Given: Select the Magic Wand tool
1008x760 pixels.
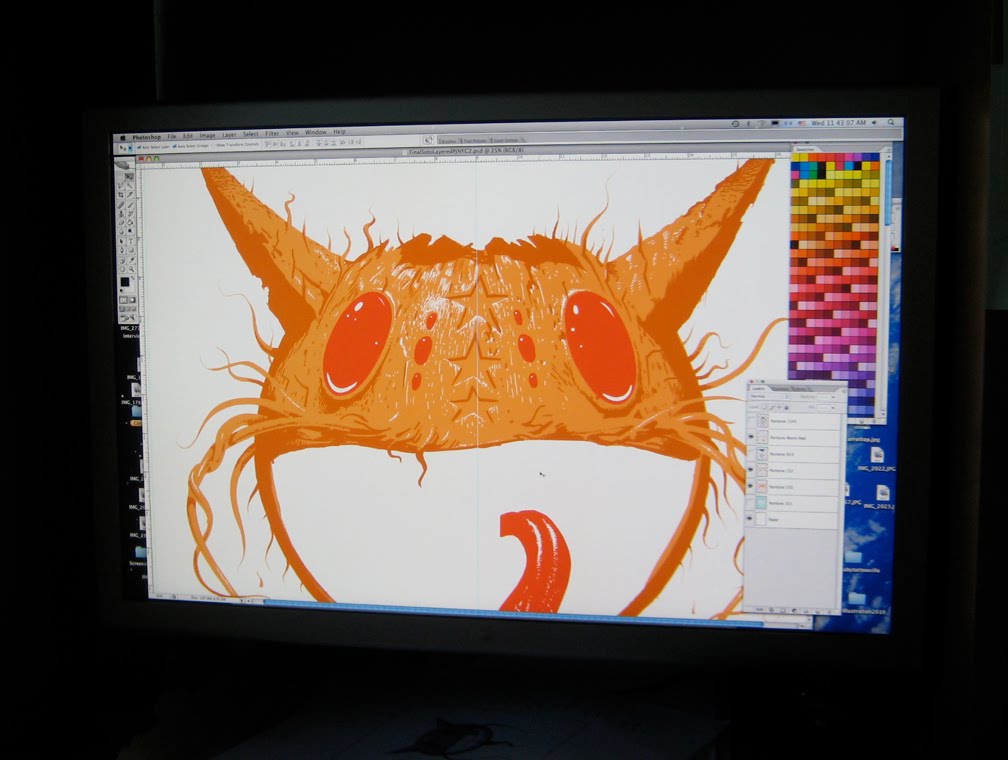Looking at the screenshot, I should tap(130, 186).
